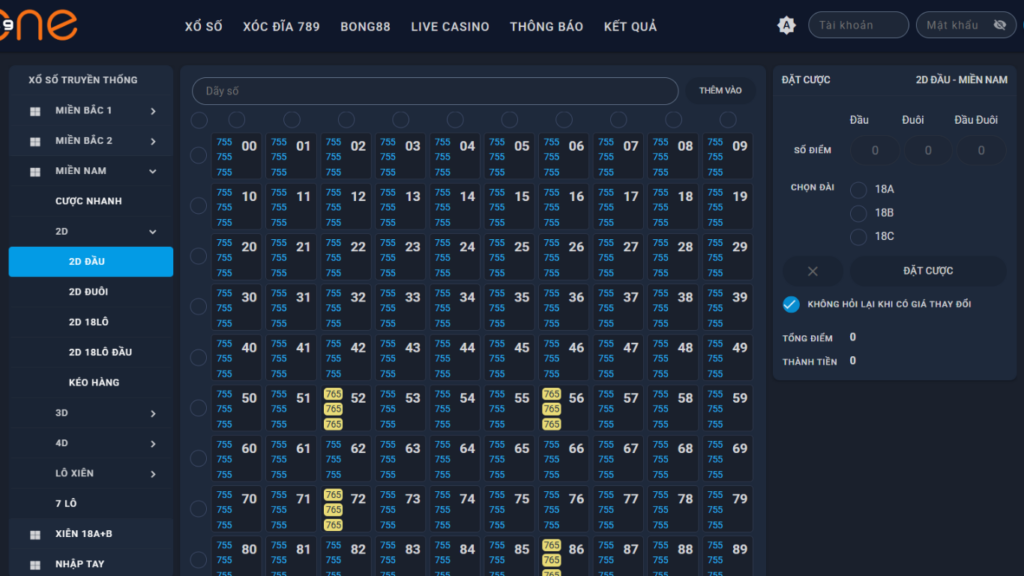1024x576 pixels.
Task: Click the One logo in header
Action: coord(38,25)
